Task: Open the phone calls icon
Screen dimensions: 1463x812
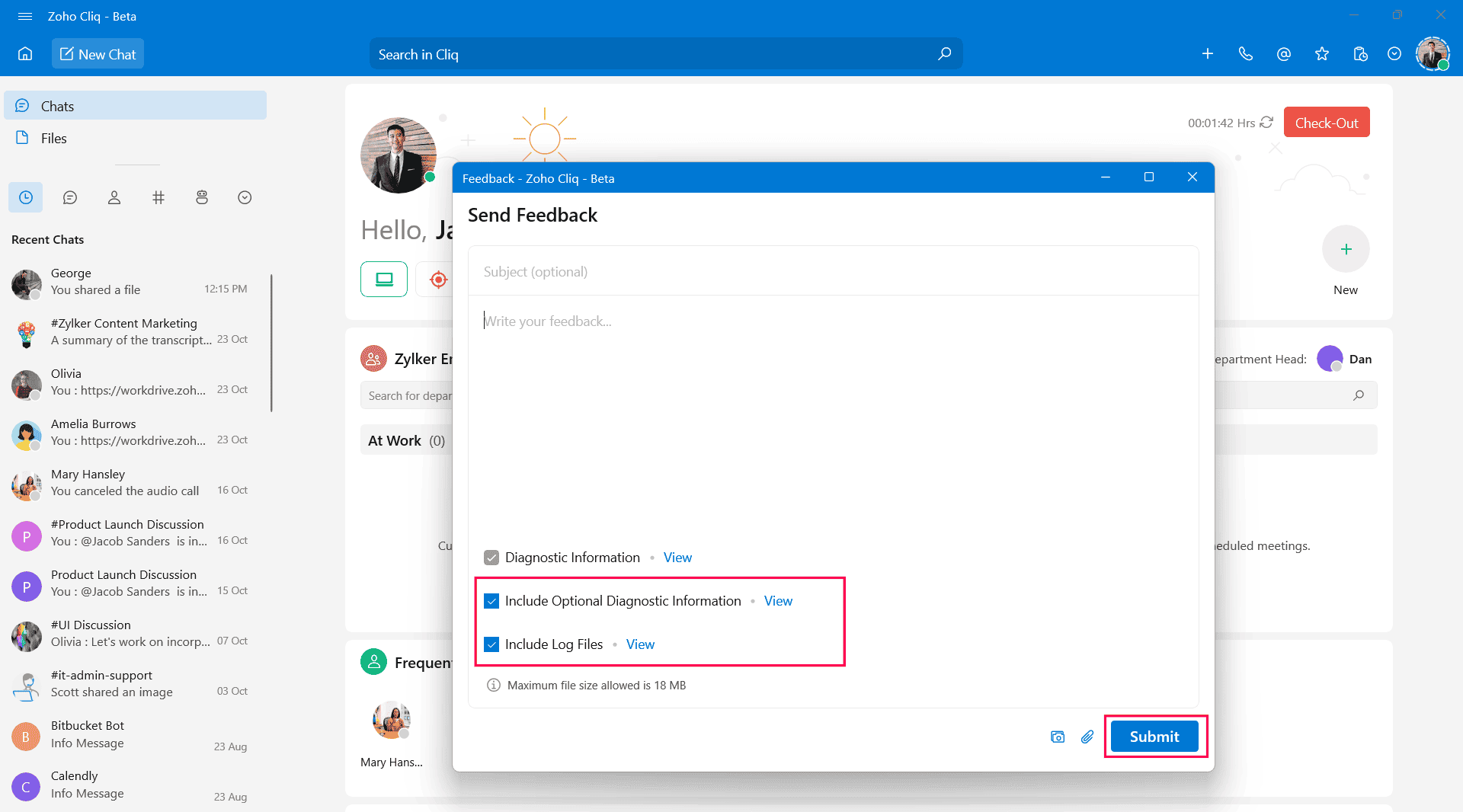Action: [x=1246, y=54]
